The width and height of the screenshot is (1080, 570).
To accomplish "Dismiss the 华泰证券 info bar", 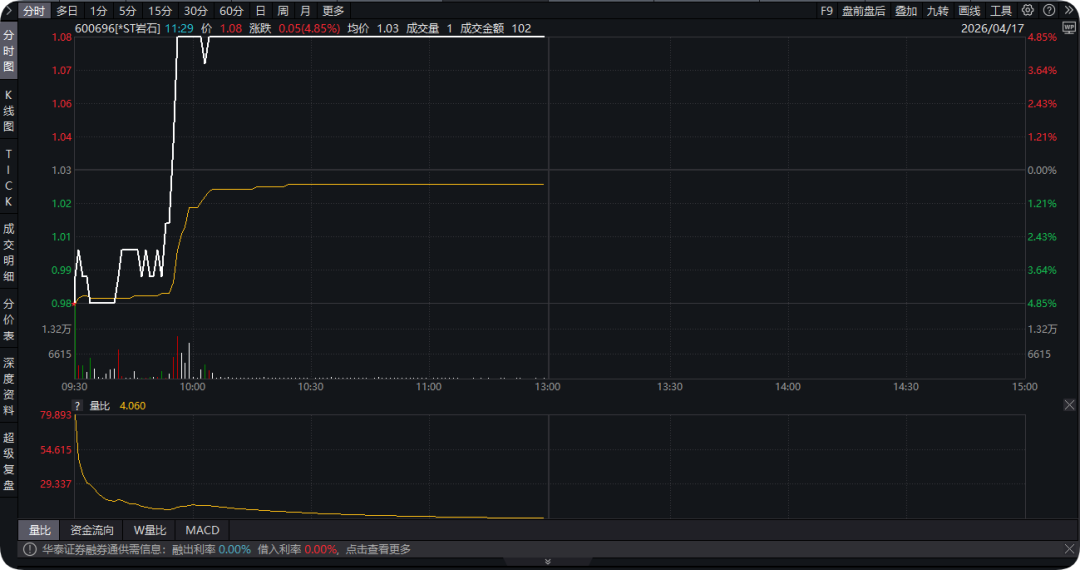I will [x=1069, y=549].
